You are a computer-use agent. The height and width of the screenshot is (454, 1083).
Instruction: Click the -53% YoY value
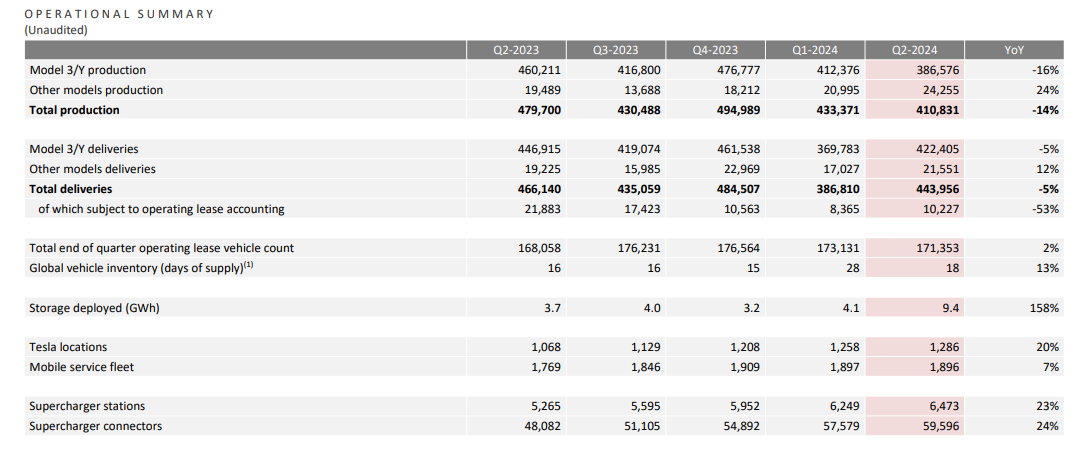click(x=1047, y=209)
